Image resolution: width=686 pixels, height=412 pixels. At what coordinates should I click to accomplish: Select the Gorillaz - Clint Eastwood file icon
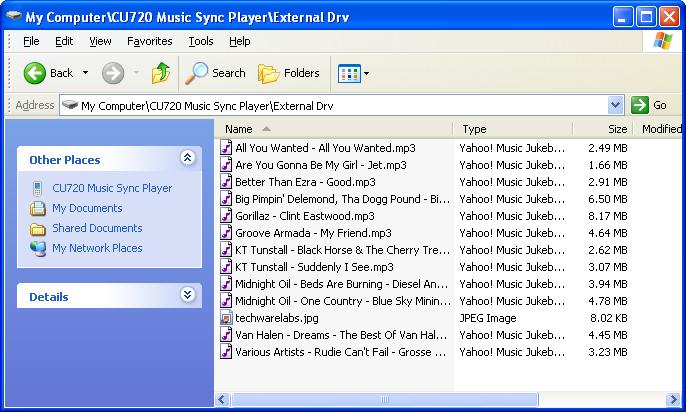(226, 216)
